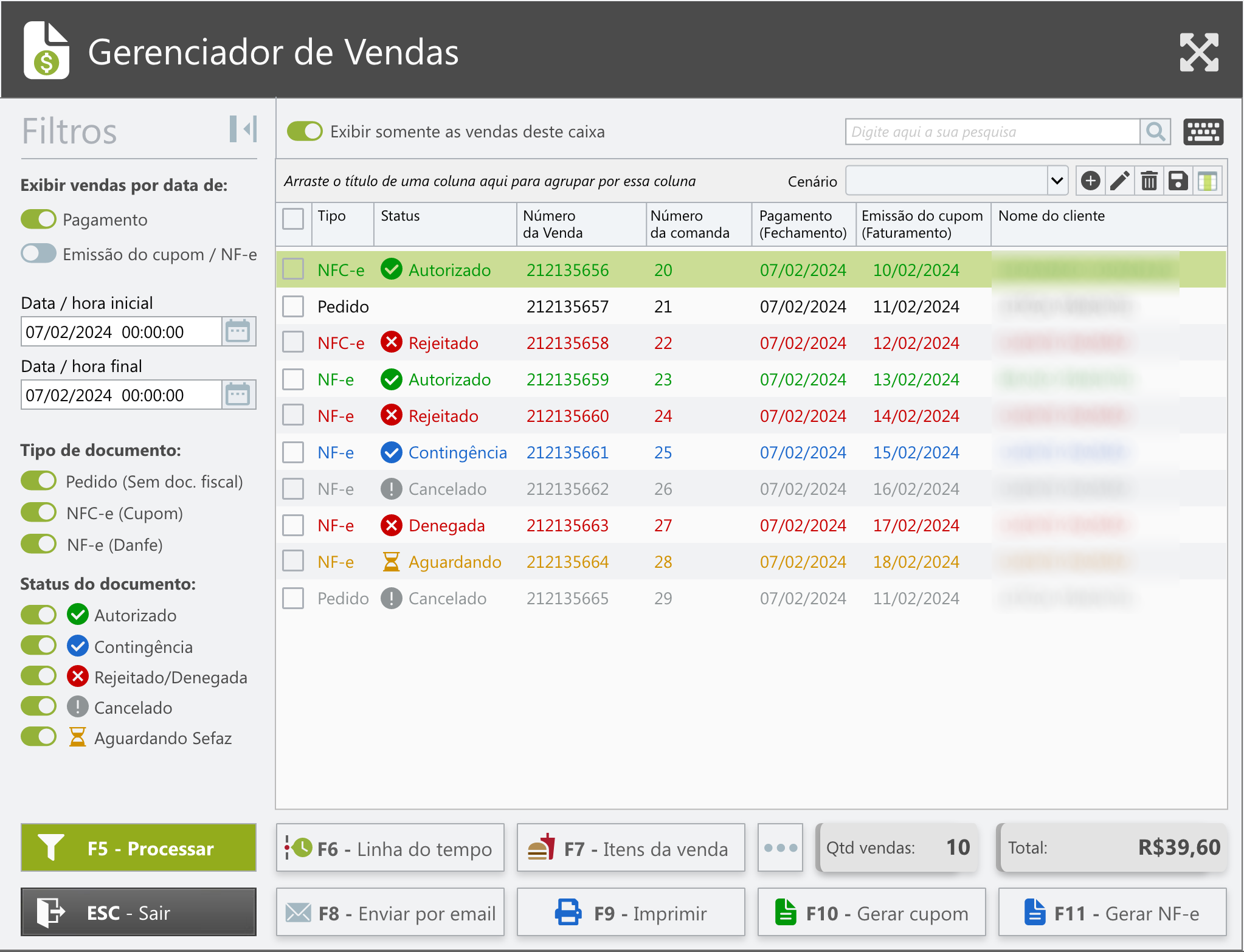This screenshot has width=1244, height=952.
Task: Toggle Autorizado status filter
Action: pyautogui.click(x=38, y=615)
